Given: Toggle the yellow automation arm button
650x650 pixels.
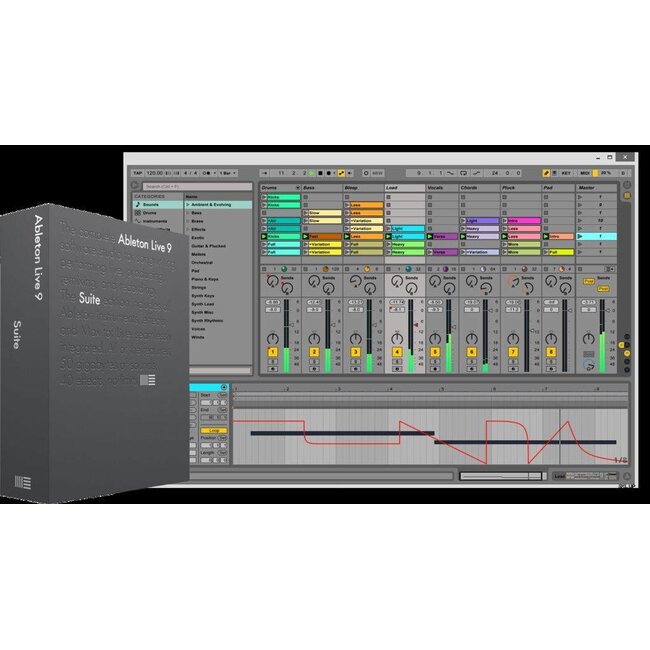Looking at the screenshot, I should pyautogui.click(x=341, y=173).
